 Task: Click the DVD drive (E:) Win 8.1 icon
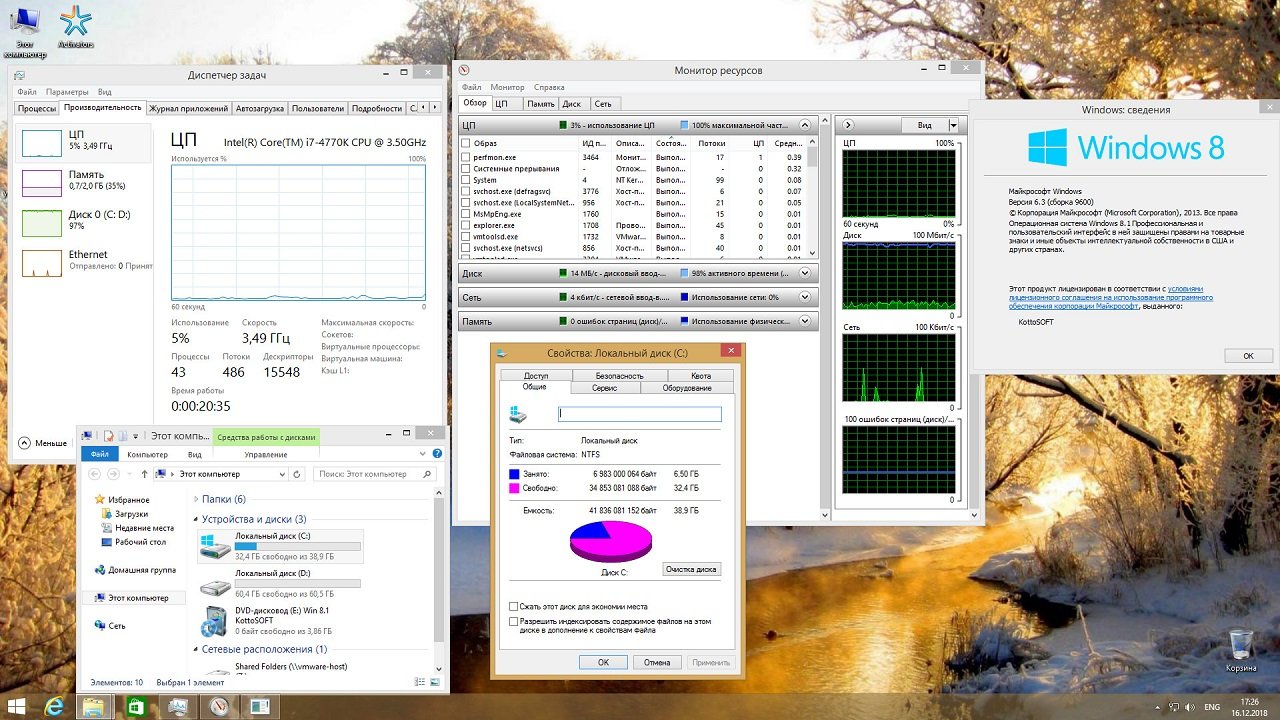click(x=214, y=620)
